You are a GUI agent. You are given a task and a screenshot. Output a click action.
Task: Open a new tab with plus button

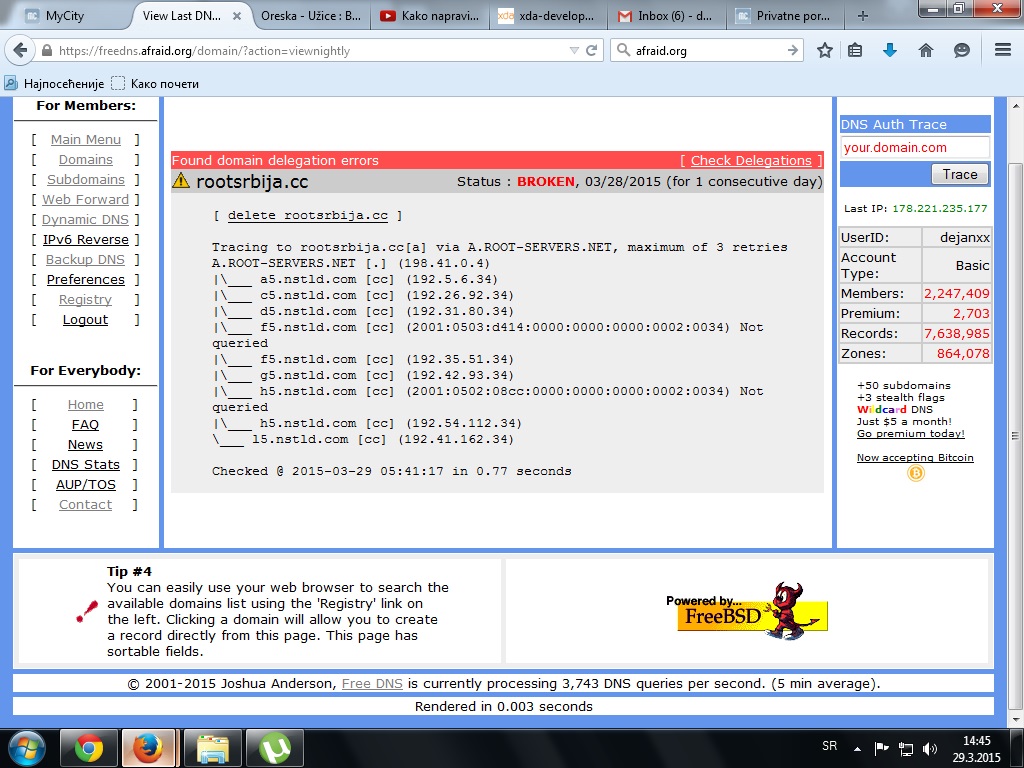click(863, 16)
